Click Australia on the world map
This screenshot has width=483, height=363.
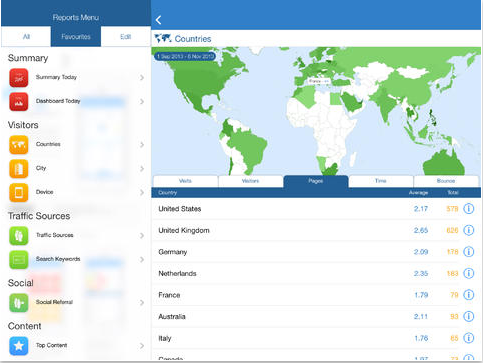pos(443,163)
